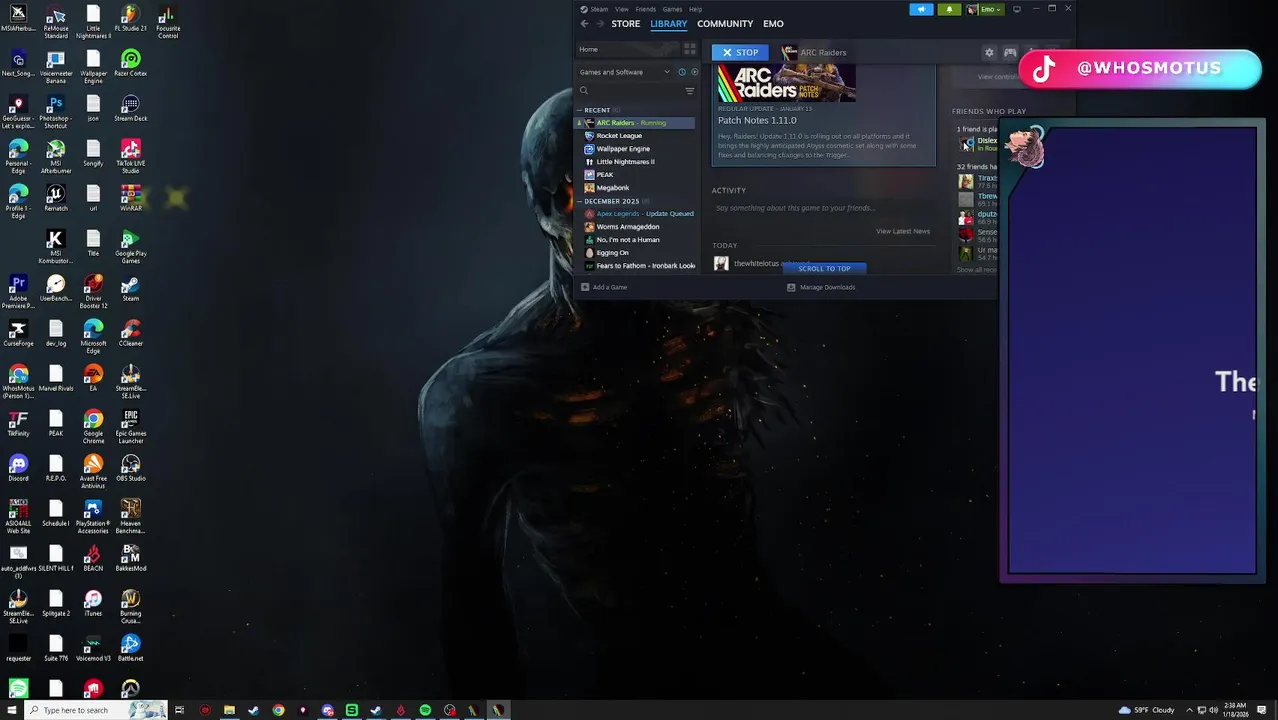Select Fears to Fathom - Ironbark Lookout

[x=635, y=266]
